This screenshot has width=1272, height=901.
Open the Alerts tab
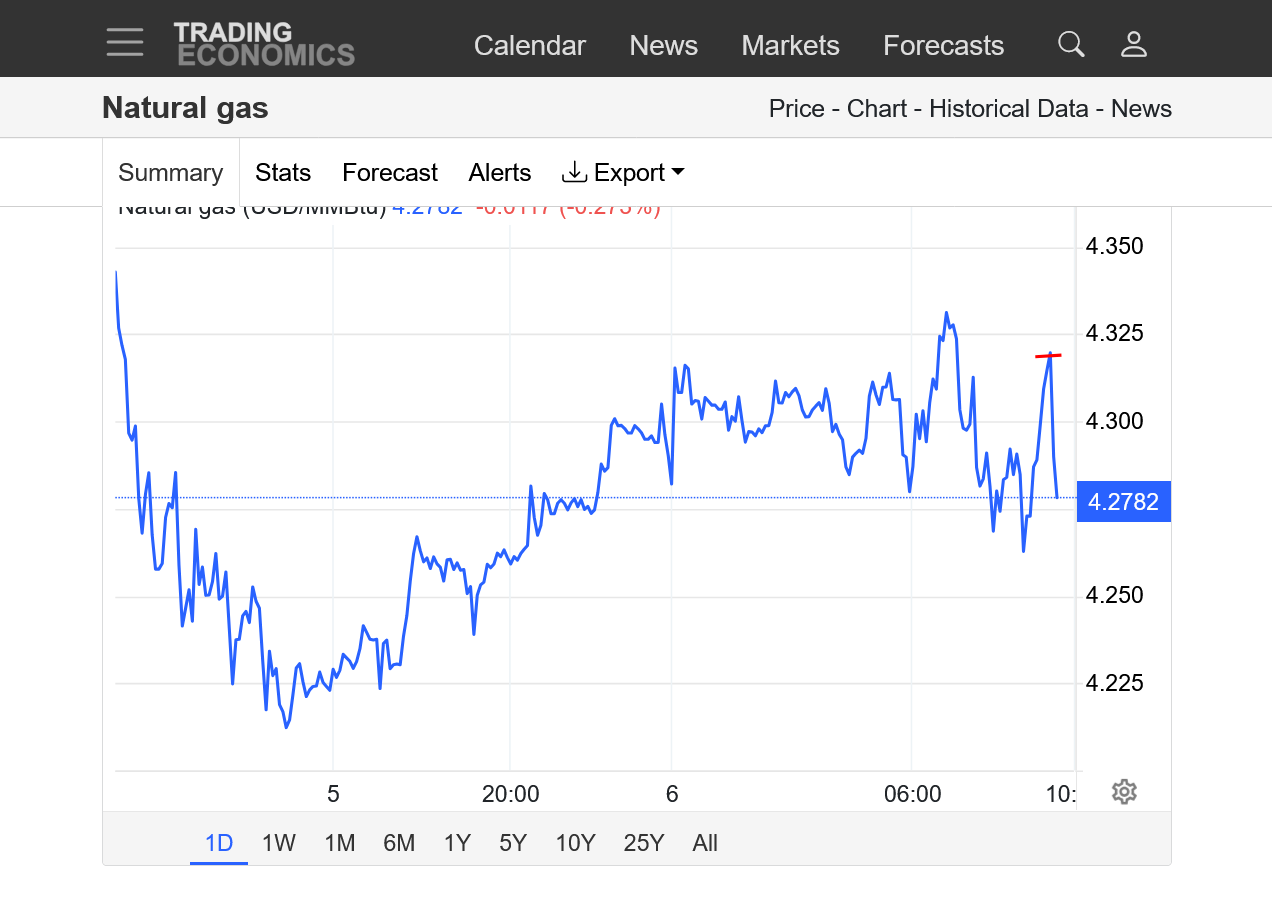(499, 173)
